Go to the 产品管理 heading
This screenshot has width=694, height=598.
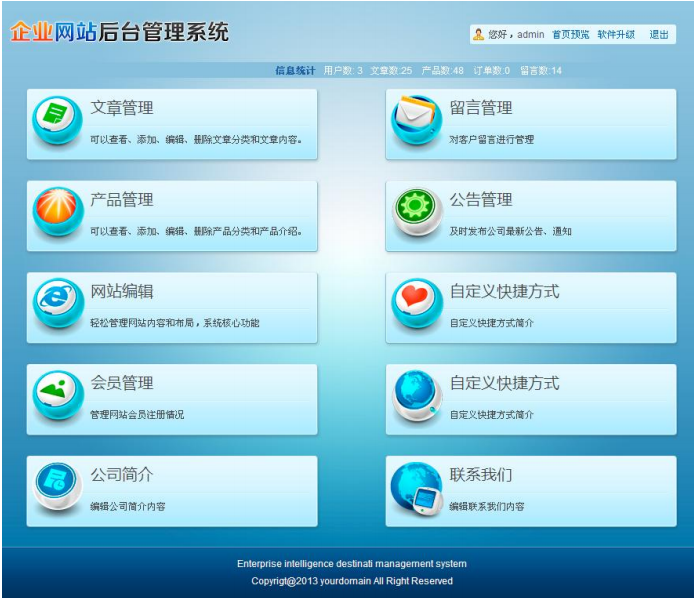click(x=122, y=200)
